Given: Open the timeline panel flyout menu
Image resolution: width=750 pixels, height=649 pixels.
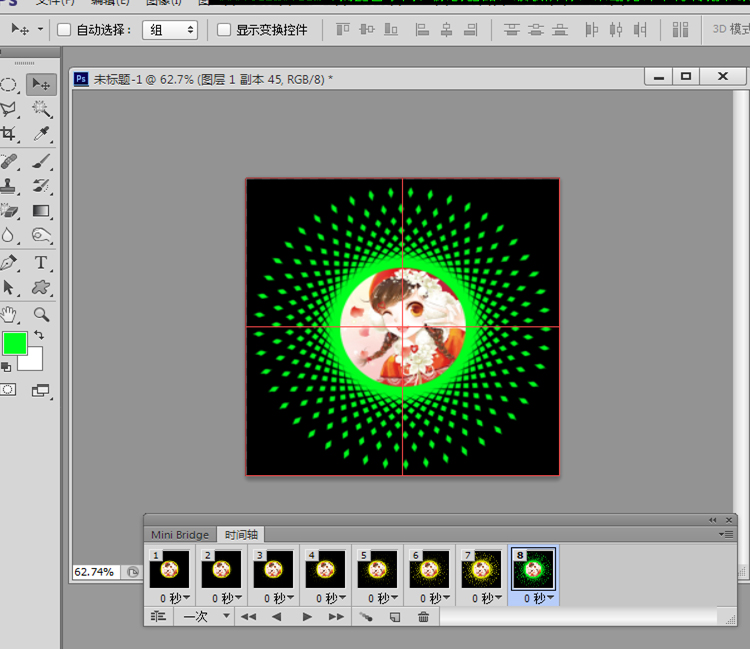Looking at the screenshot, I should coord(726,534).
